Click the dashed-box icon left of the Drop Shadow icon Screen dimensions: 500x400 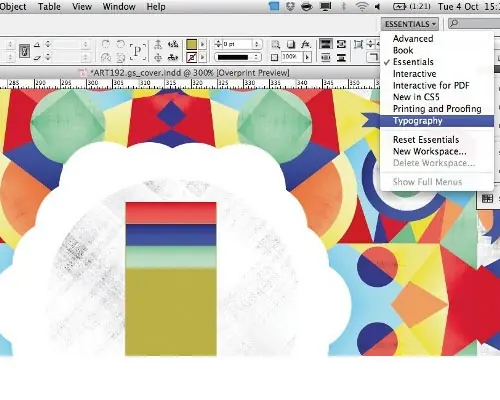275,44
